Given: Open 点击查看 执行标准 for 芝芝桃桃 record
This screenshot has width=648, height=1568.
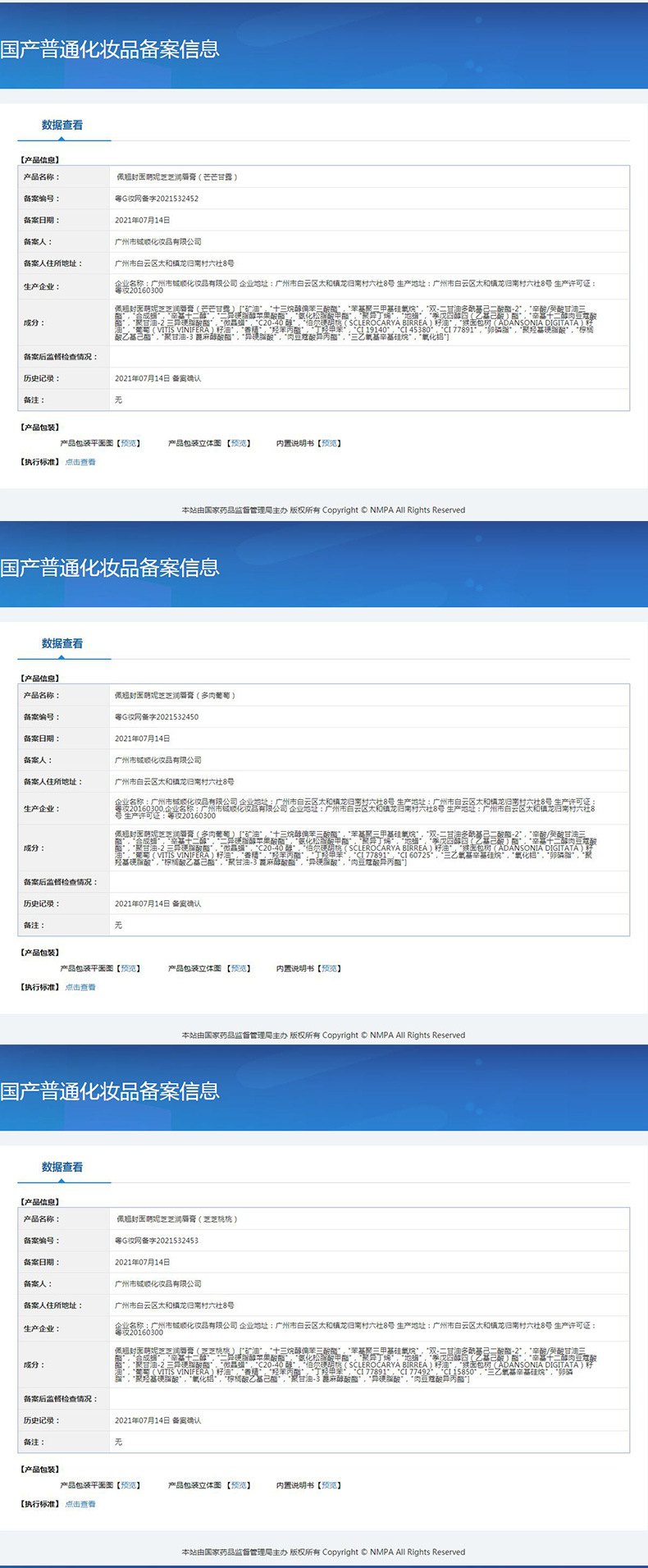Looking at the screenshot, I should point(80,1505).
